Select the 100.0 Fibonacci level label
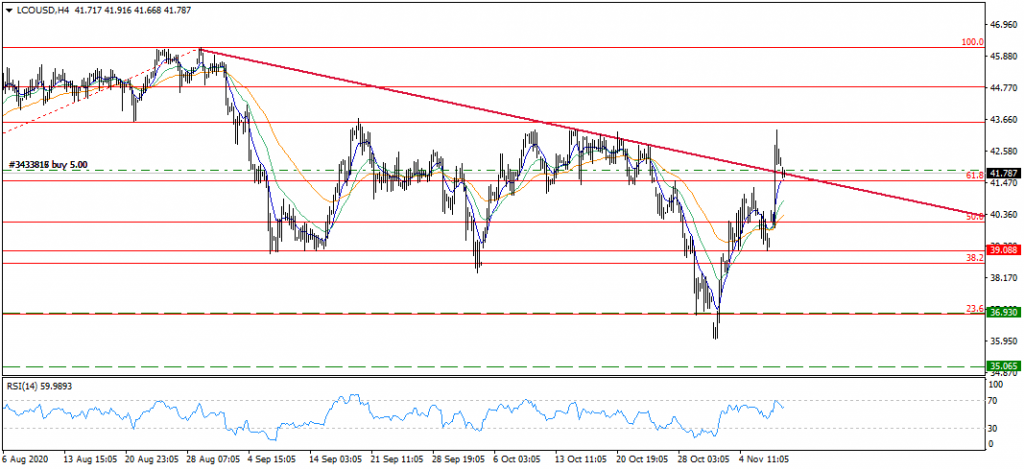Viewport: 1024px width, 470px height. tap(972, 43)
